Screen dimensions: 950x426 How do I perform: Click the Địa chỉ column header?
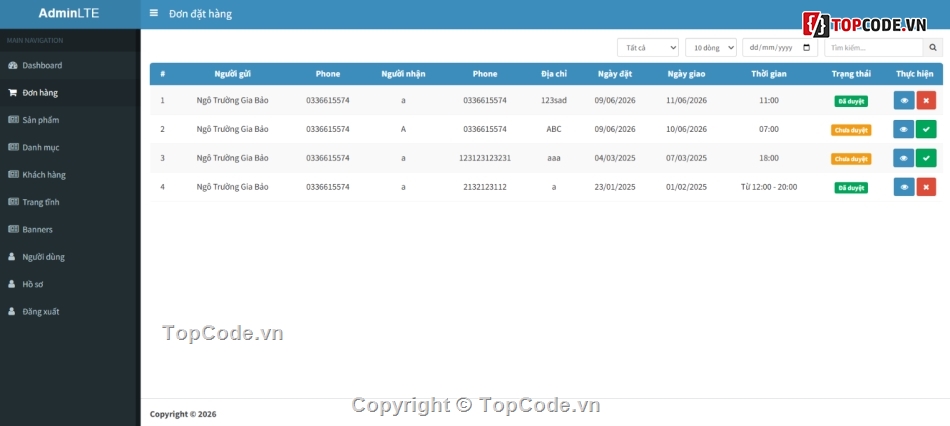point(554,74)
